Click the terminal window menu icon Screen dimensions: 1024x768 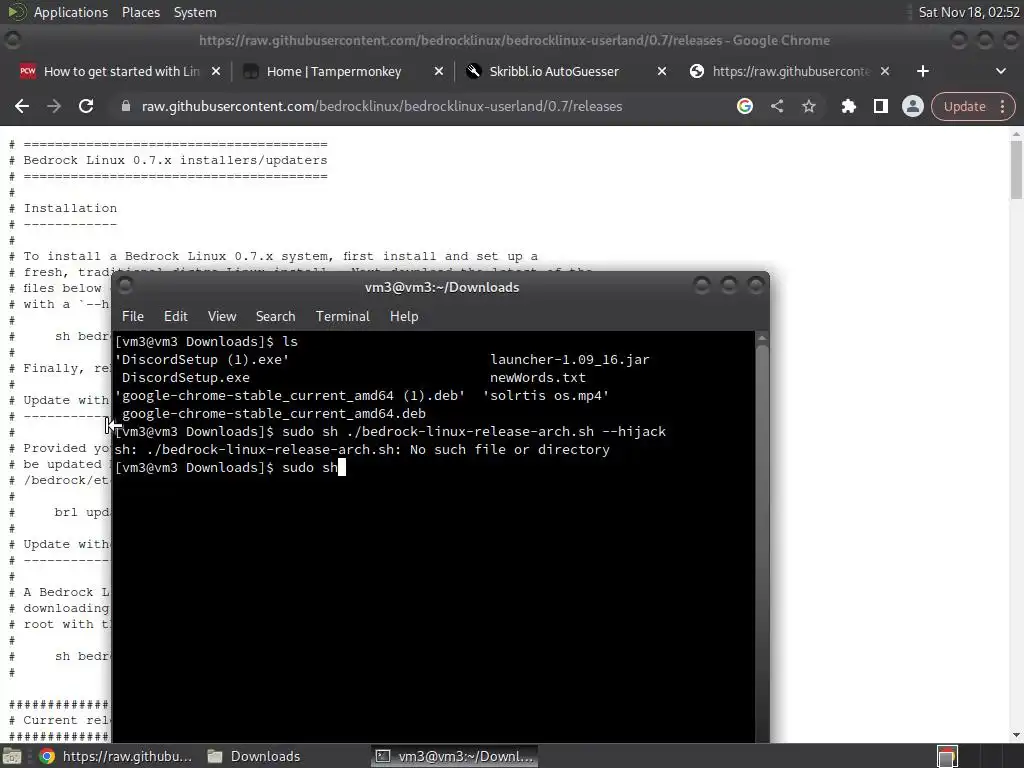click(x=125, y=285)
